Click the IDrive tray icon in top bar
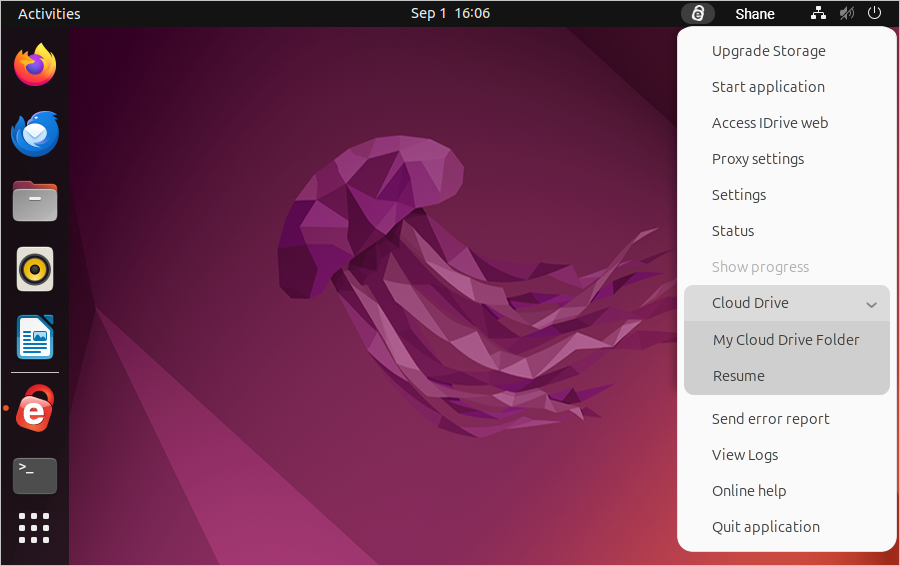 (x=698, y=13)
